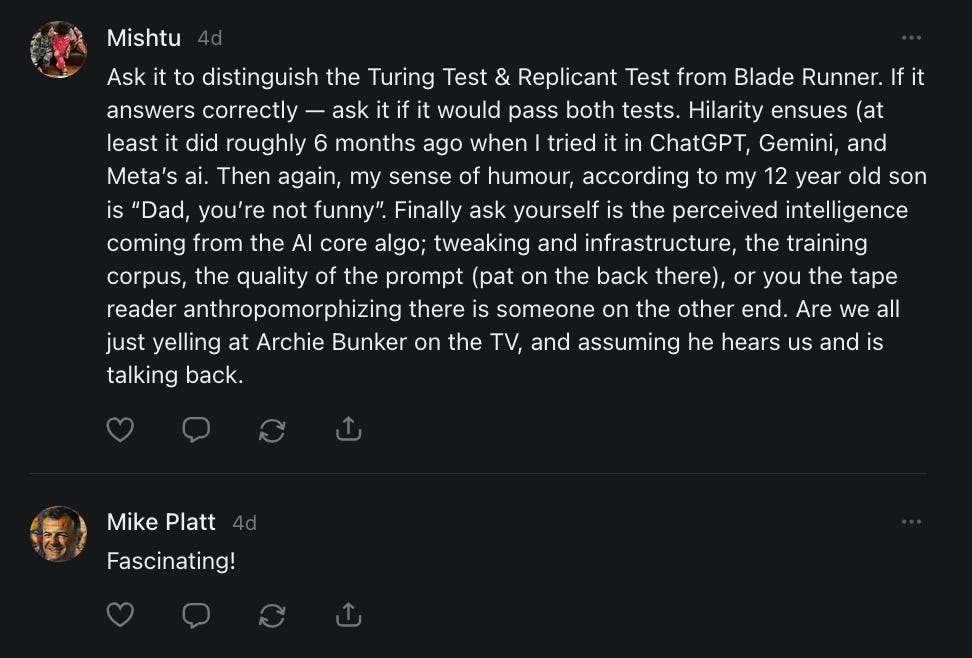This screenshot has height=658, width=972.
Task: Share Mishtu's comment using the upload icon
Action: pyautogui.click(x=348, y=430)
